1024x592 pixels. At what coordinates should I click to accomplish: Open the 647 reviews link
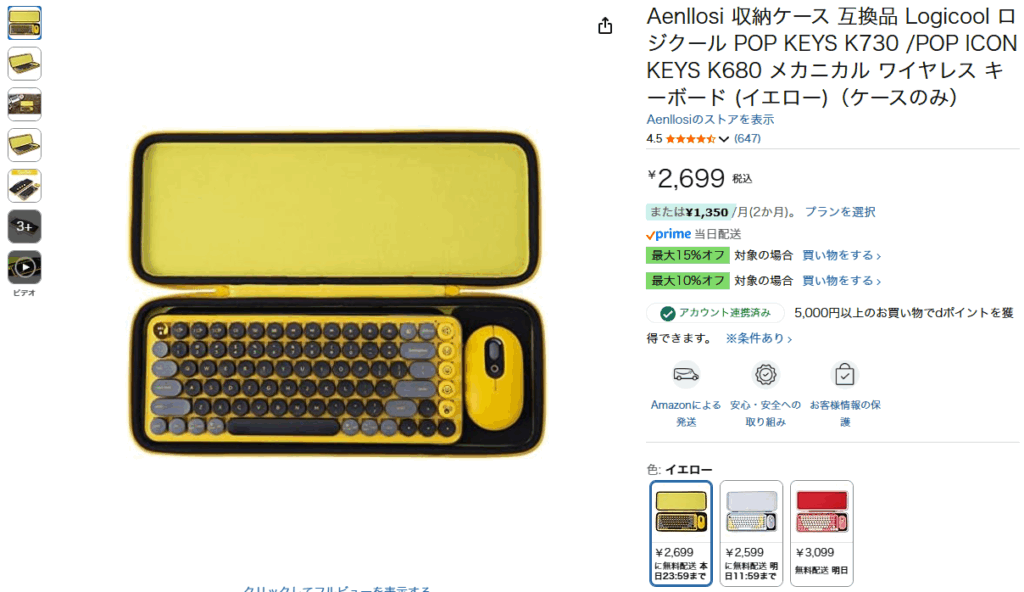[x=747, y=139]
